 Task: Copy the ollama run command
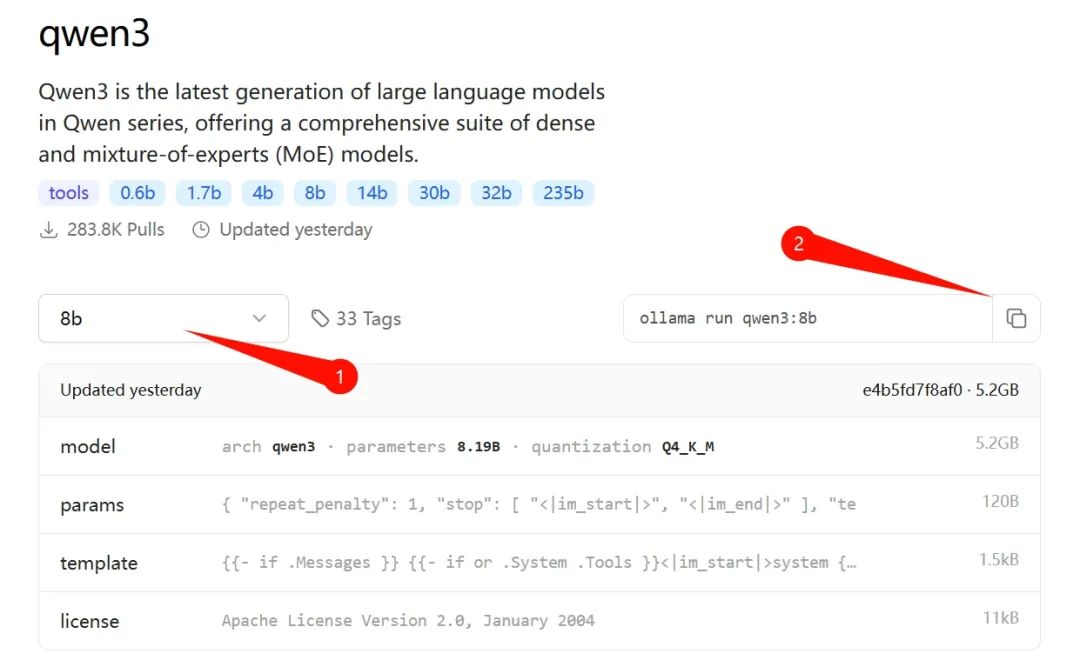1016,318
